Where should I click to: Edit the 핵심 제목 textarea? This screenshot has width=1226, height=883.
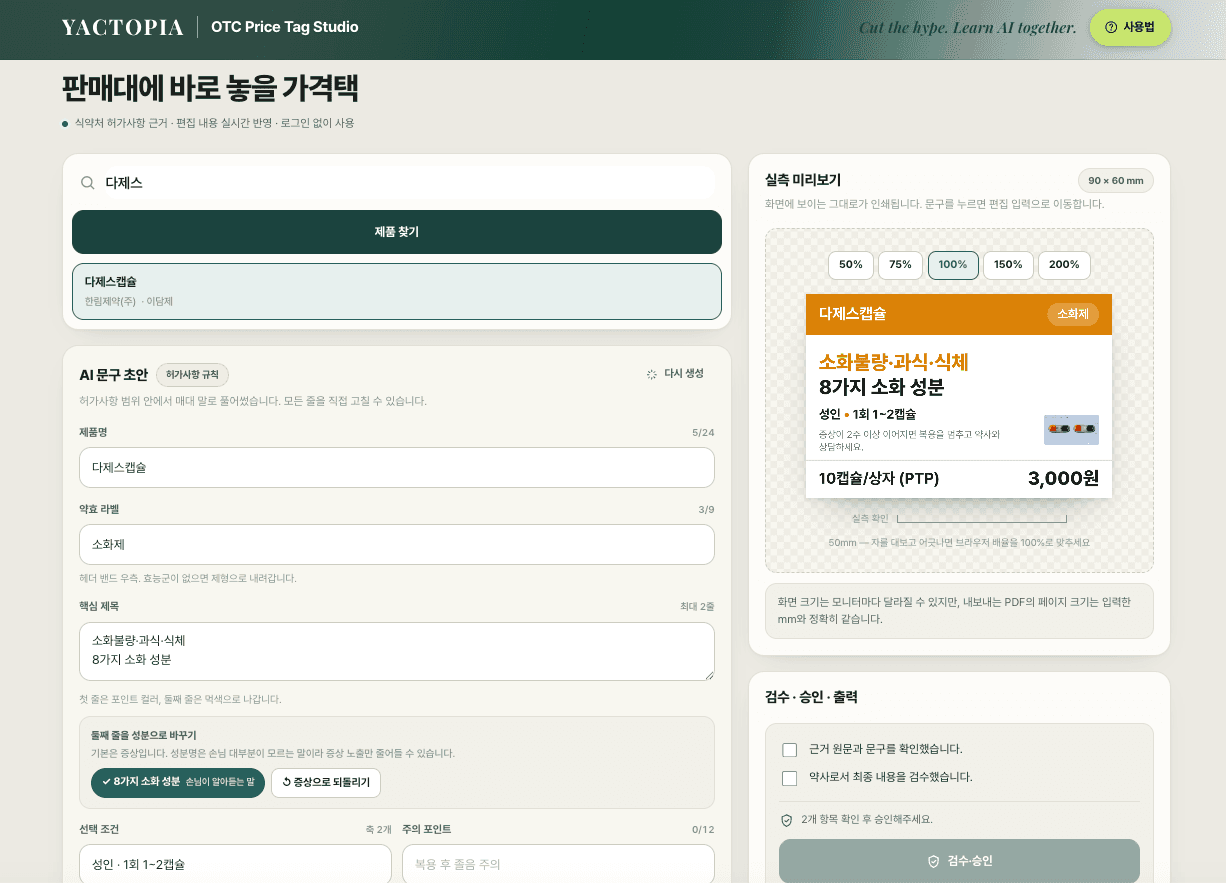tap(397, 651)
